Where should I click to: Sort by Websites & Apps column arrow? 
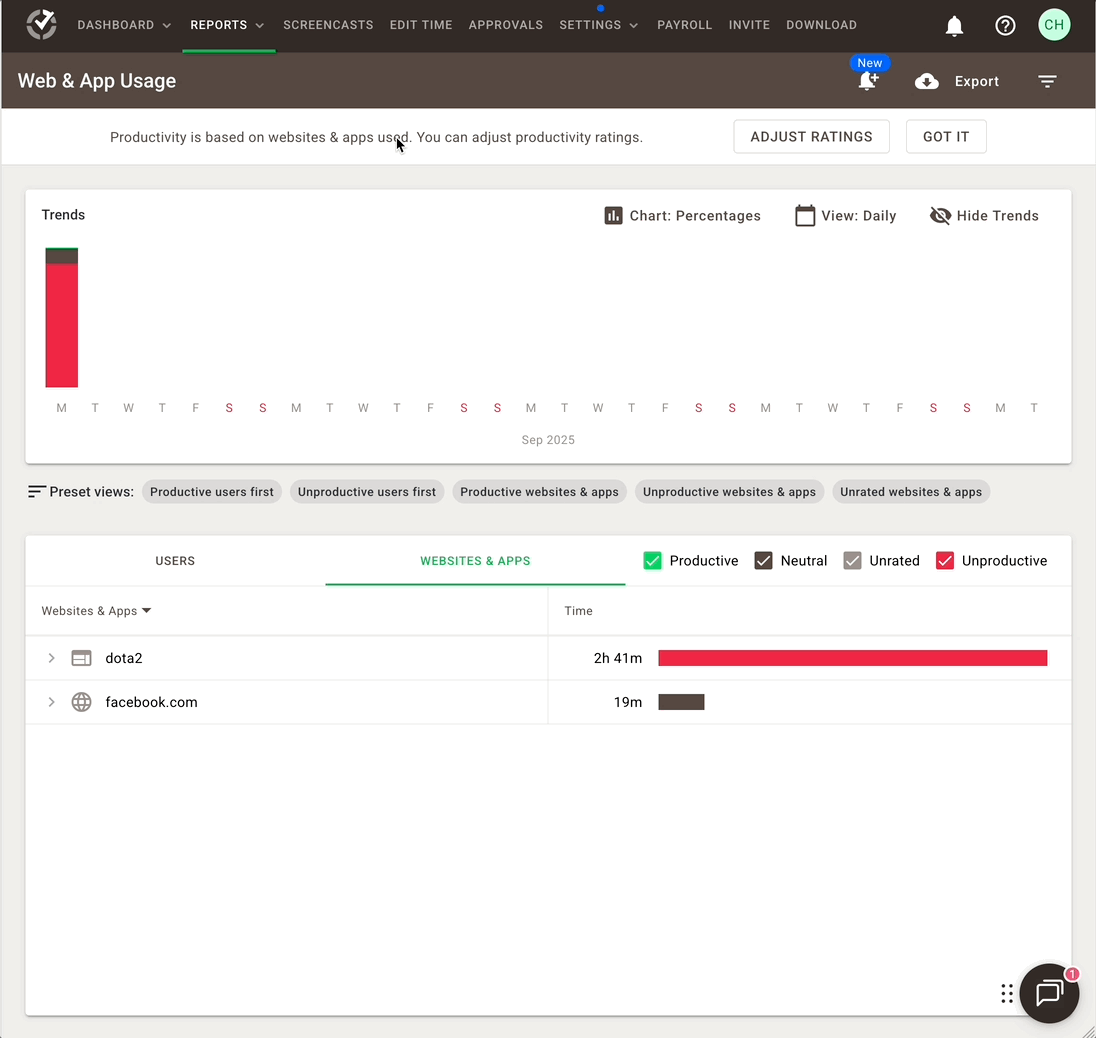(x=146, y=610)
